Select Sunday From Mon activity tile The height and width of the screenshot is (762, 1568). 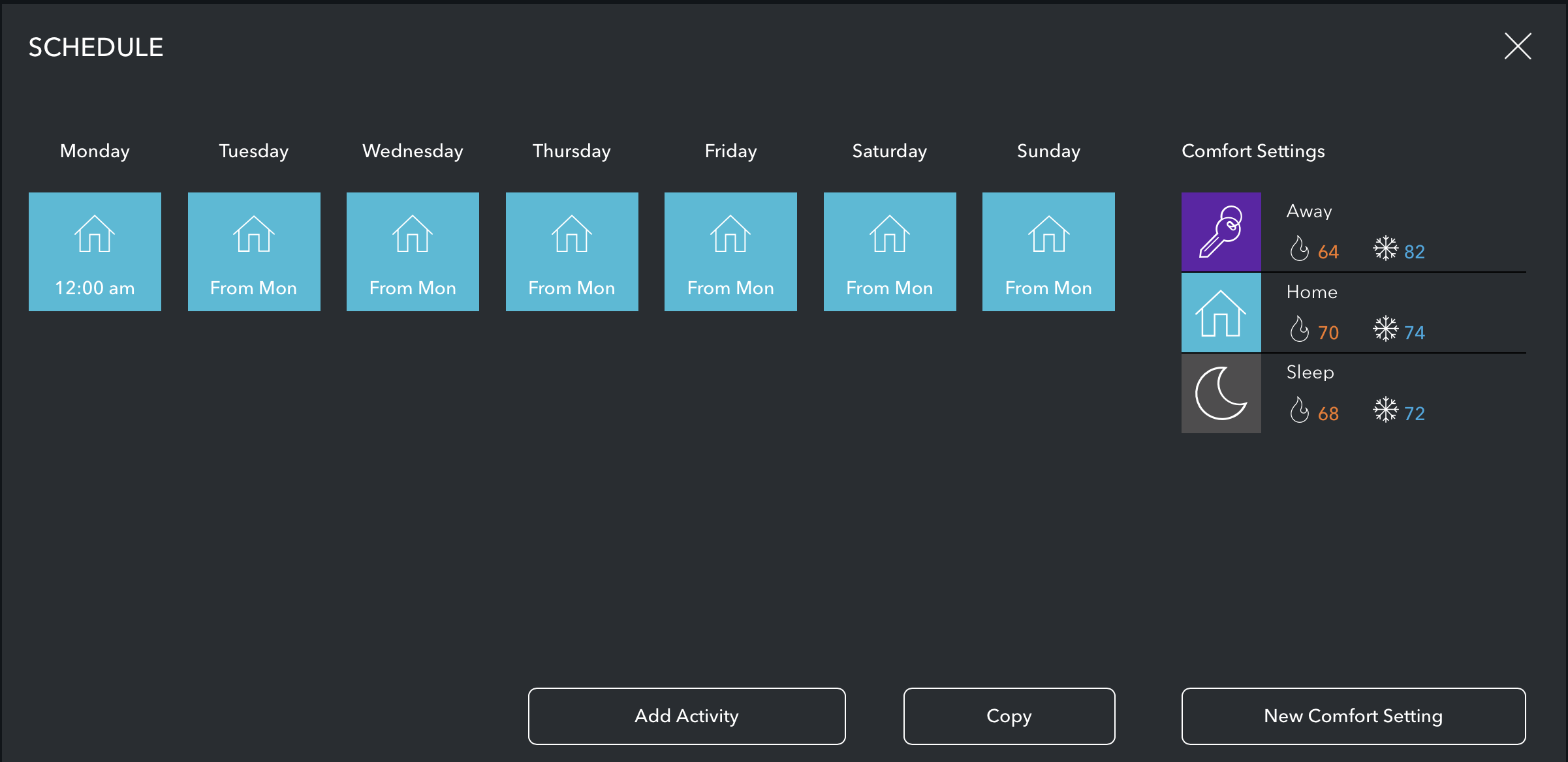pyautogui.click(x=1048, y=252)
